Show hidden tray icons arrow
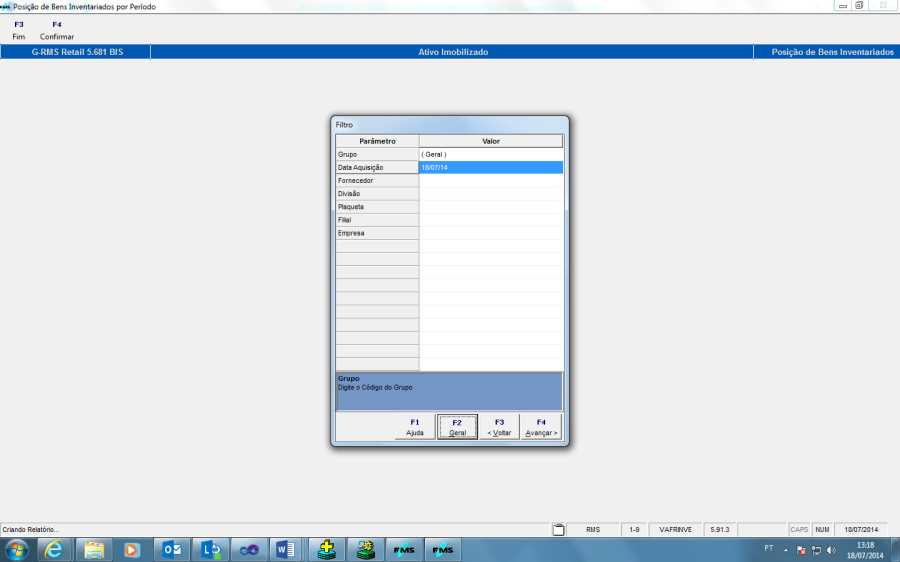Viewport: 900px width, 562px height. point(786,551)
